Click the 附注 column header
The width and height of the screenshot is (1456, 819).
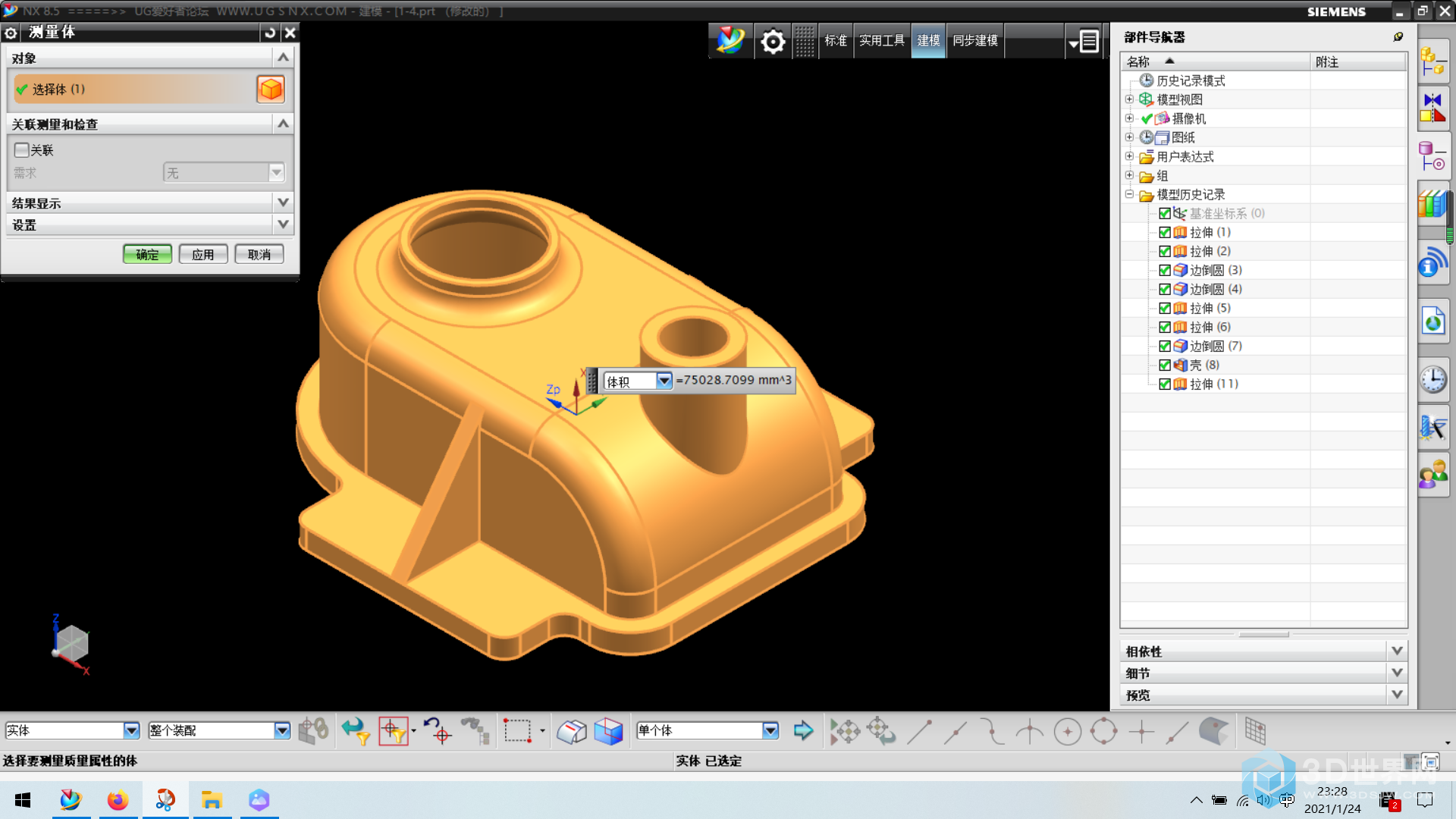coord(1358,62)
